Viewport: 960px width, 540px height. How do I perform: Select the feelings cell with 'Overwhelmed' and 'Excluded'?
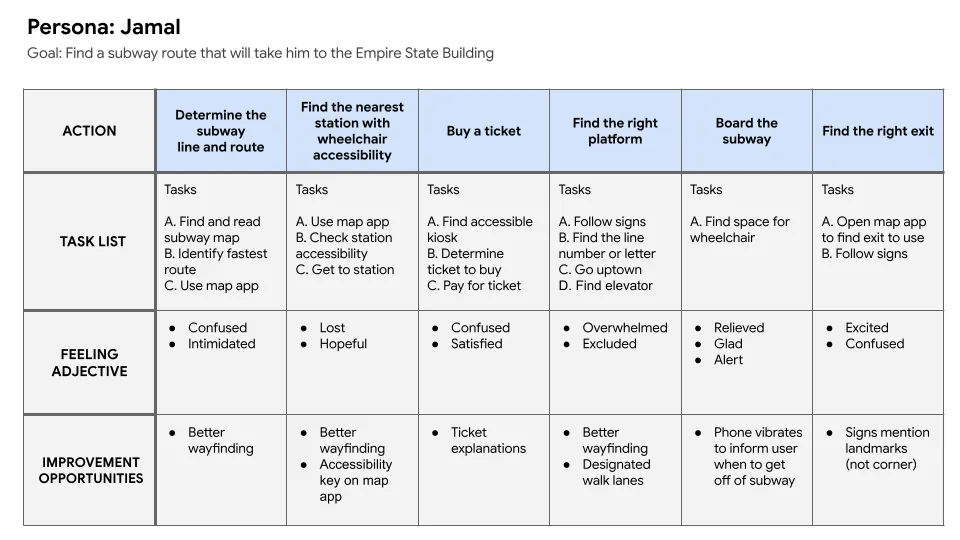point(615,362)
